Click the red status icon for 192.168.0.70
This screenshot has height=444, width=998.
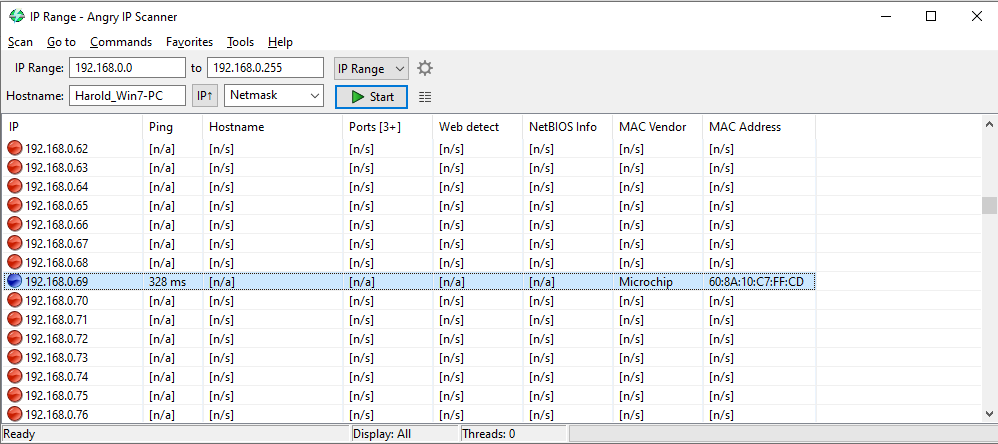click(x=14, y=300)
